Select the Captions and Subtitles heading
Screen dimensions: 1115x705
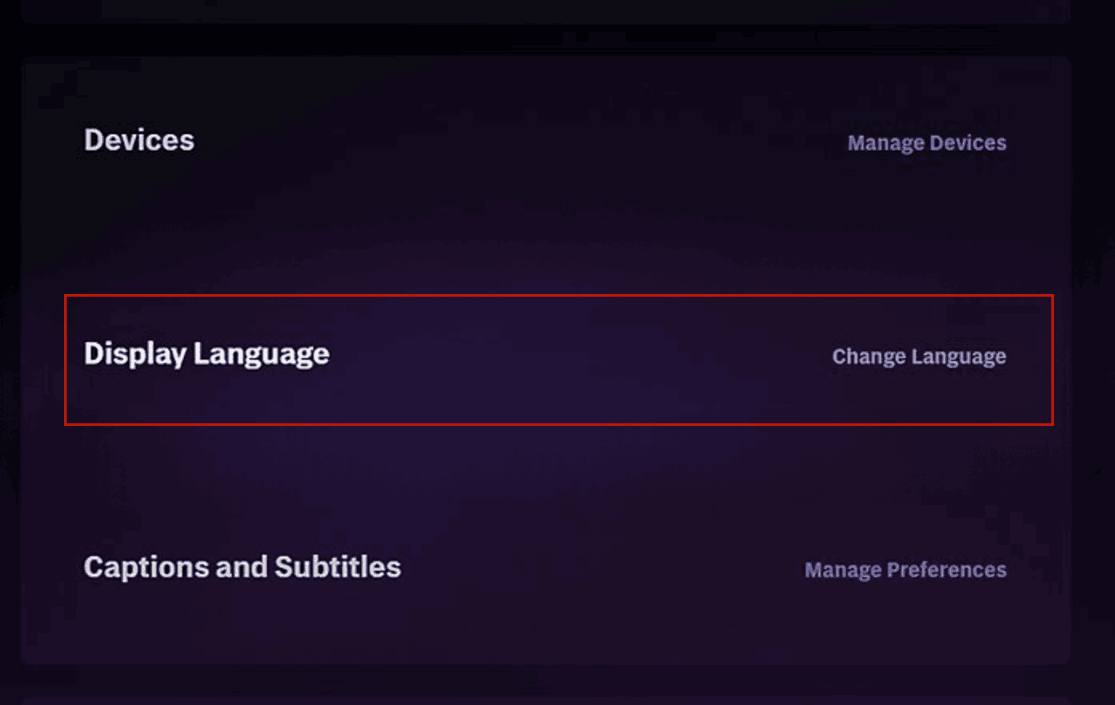tap(242, 567)
